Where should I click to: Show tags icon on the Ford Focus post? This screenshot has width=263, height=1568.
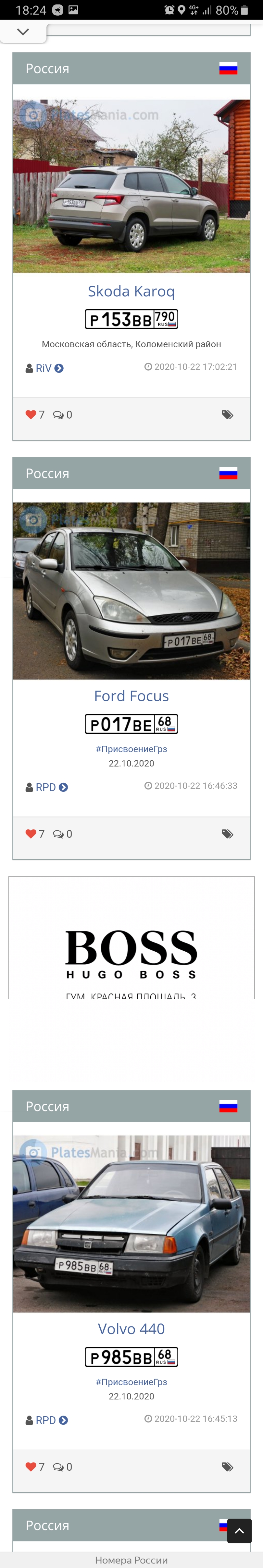[227, 835]
